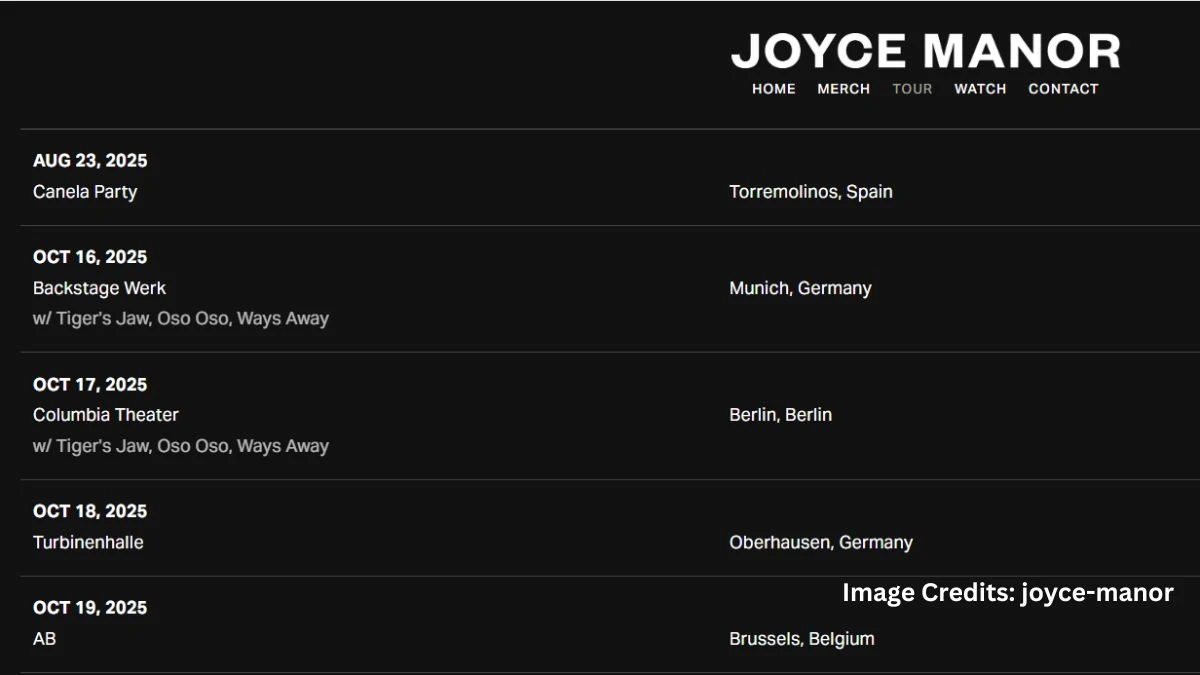Click the Torremolinos, Spain location
Viewport: 1200px width, 675px height.
[811, 192]
